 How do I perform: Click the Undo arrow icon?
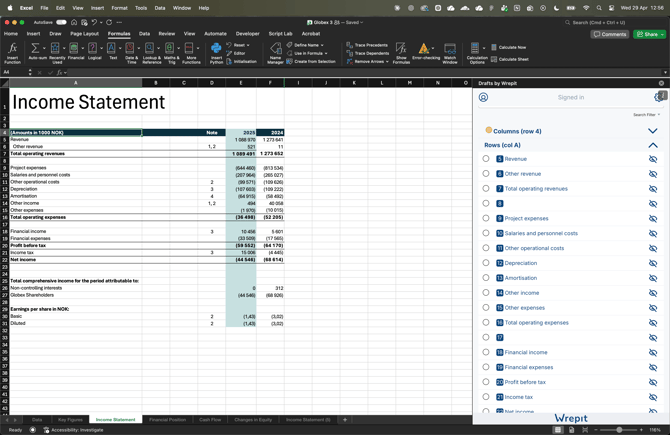[x=94, y=22]
